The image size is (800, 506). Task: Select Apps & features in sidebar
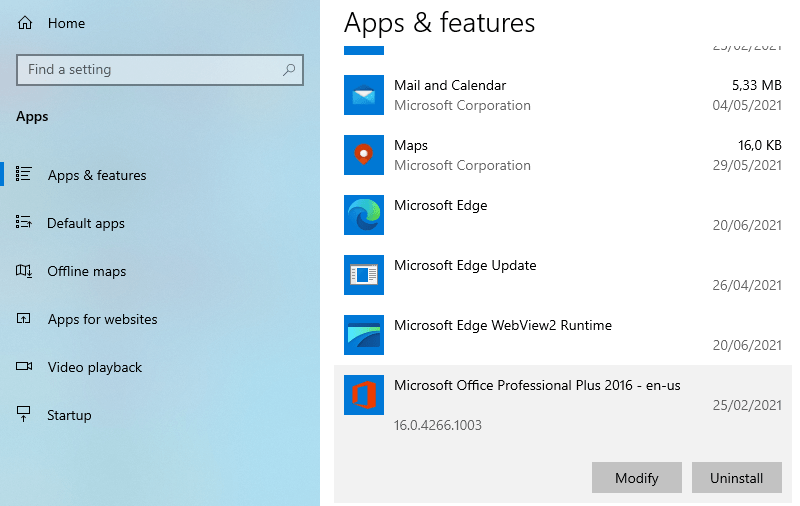[x=97, y=175]
